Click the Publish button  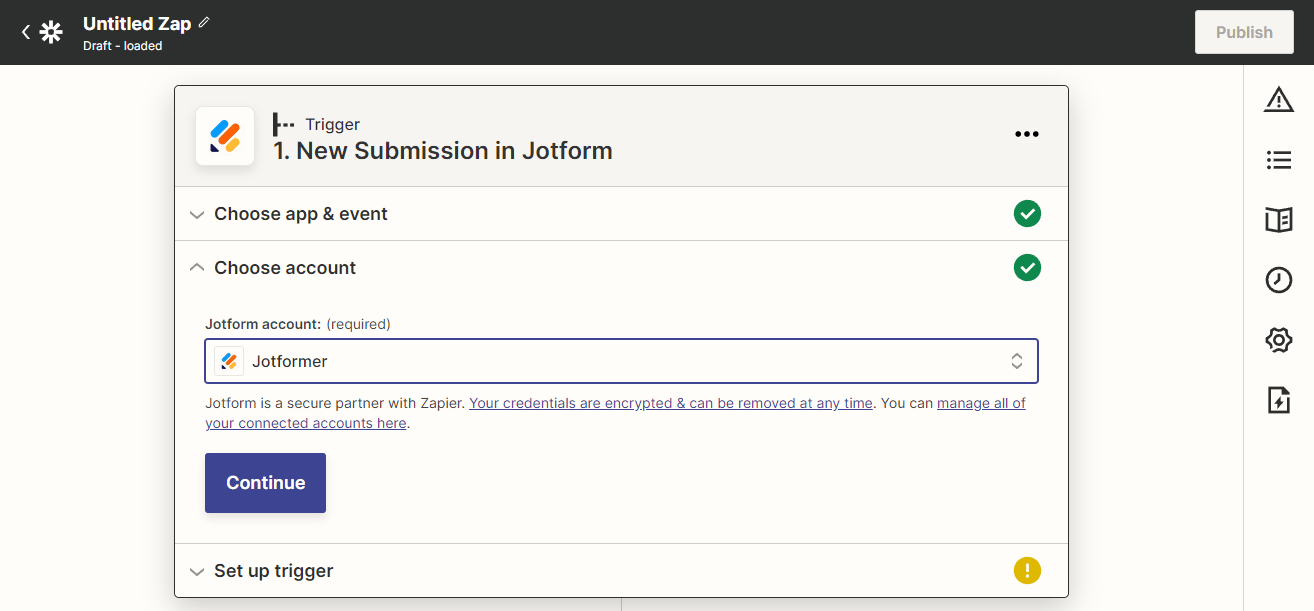click(1243, 32)
